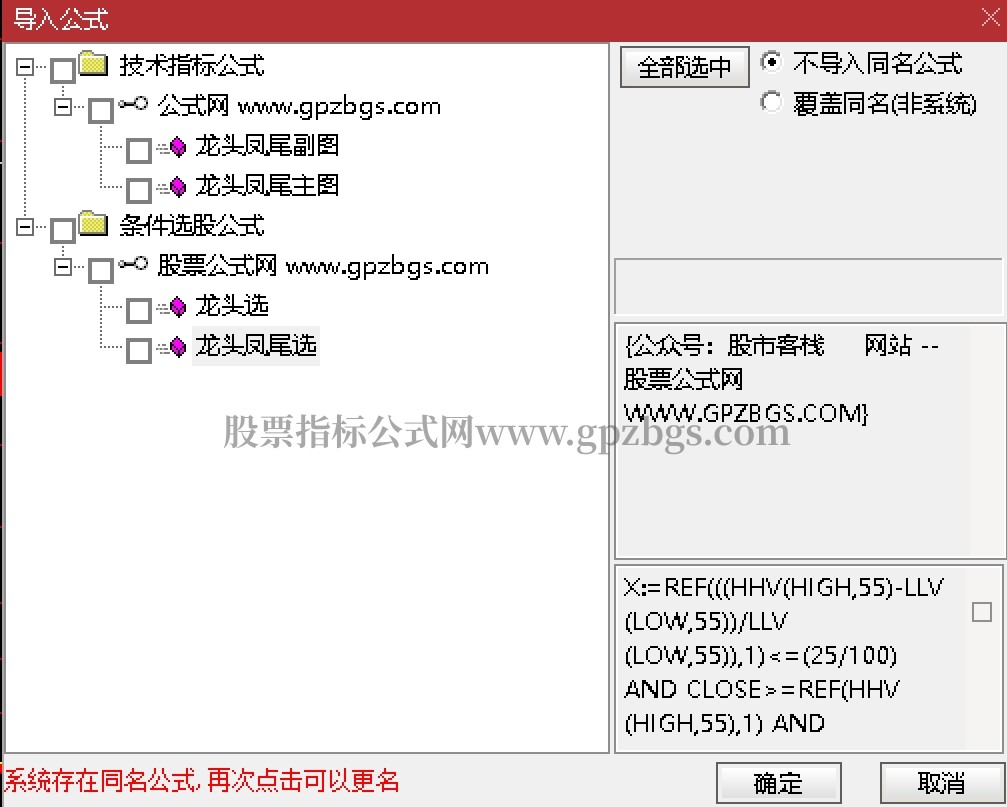Screen dimensions: 1007x807
Task: Select the 不导入同名公式 radio option
Action: point(771,62)
